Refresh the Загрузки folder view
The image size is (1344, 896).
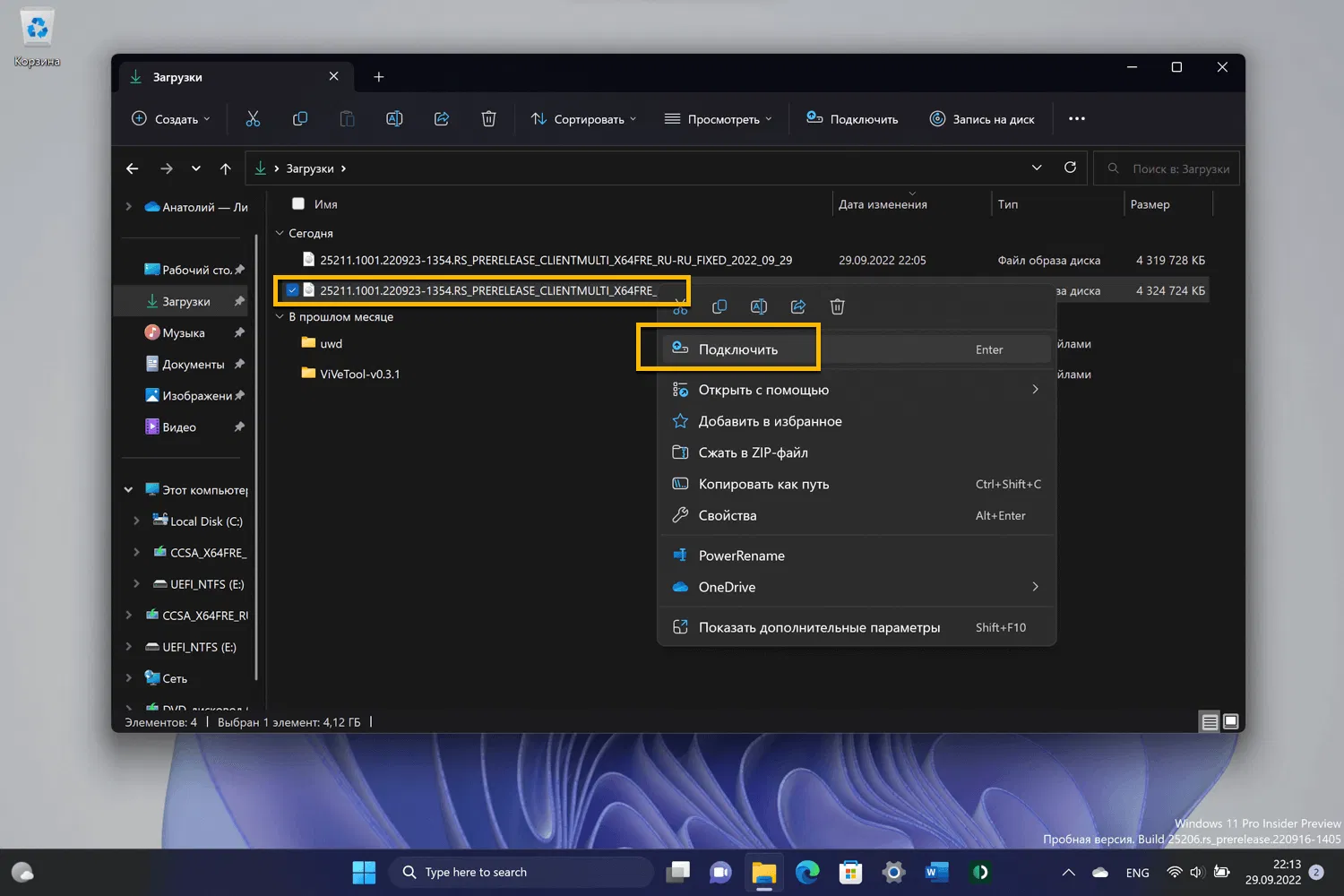1070,168
